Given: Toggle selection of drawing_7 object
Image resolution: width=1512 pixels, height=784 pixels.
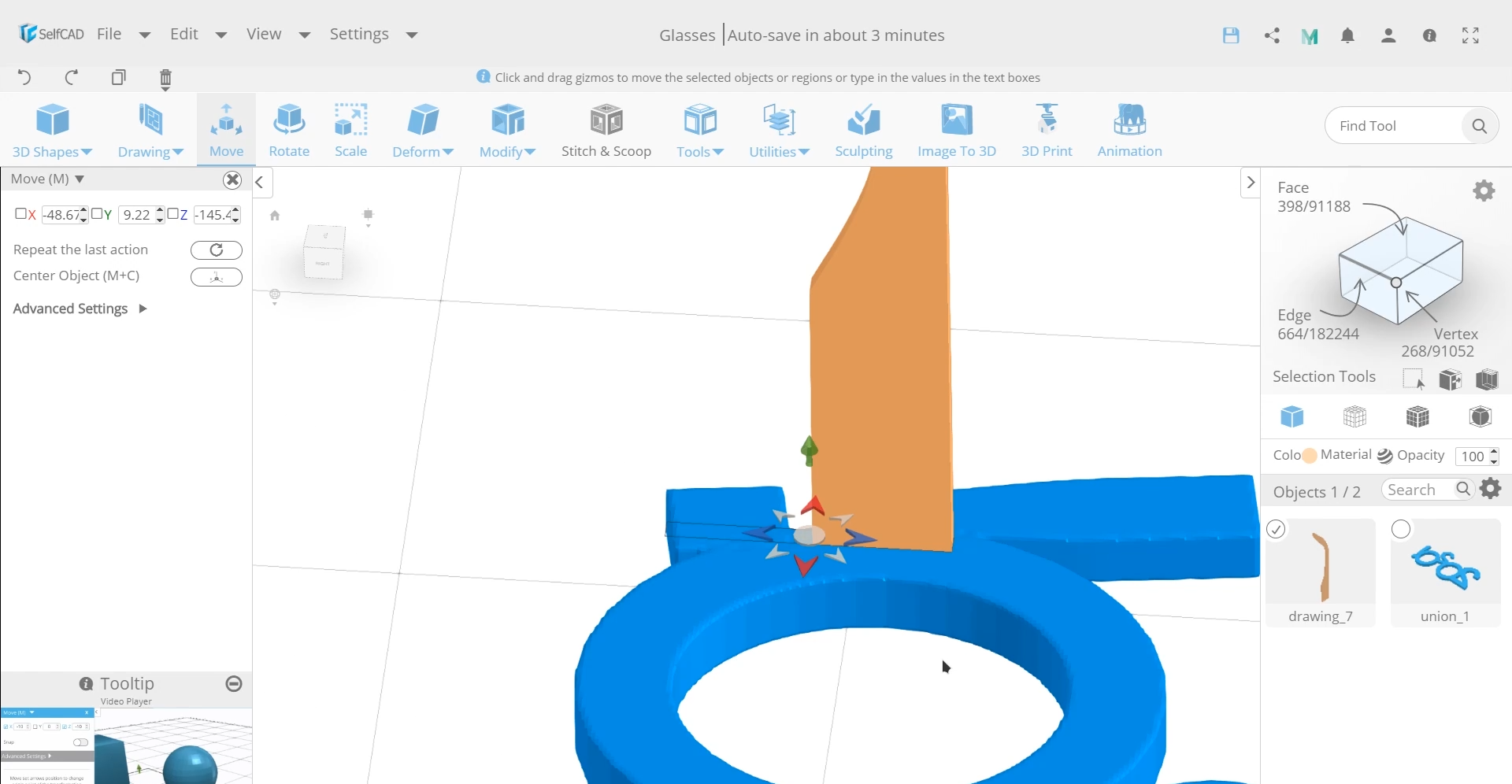Looking at the screenshot, I should 1277,530.
